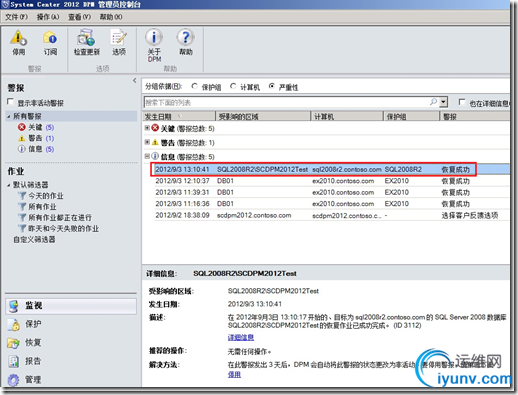Viewport: 518px width, 395px height.
Task: Collapse the left navigation pane arrow
Action: tap(135, 80)
